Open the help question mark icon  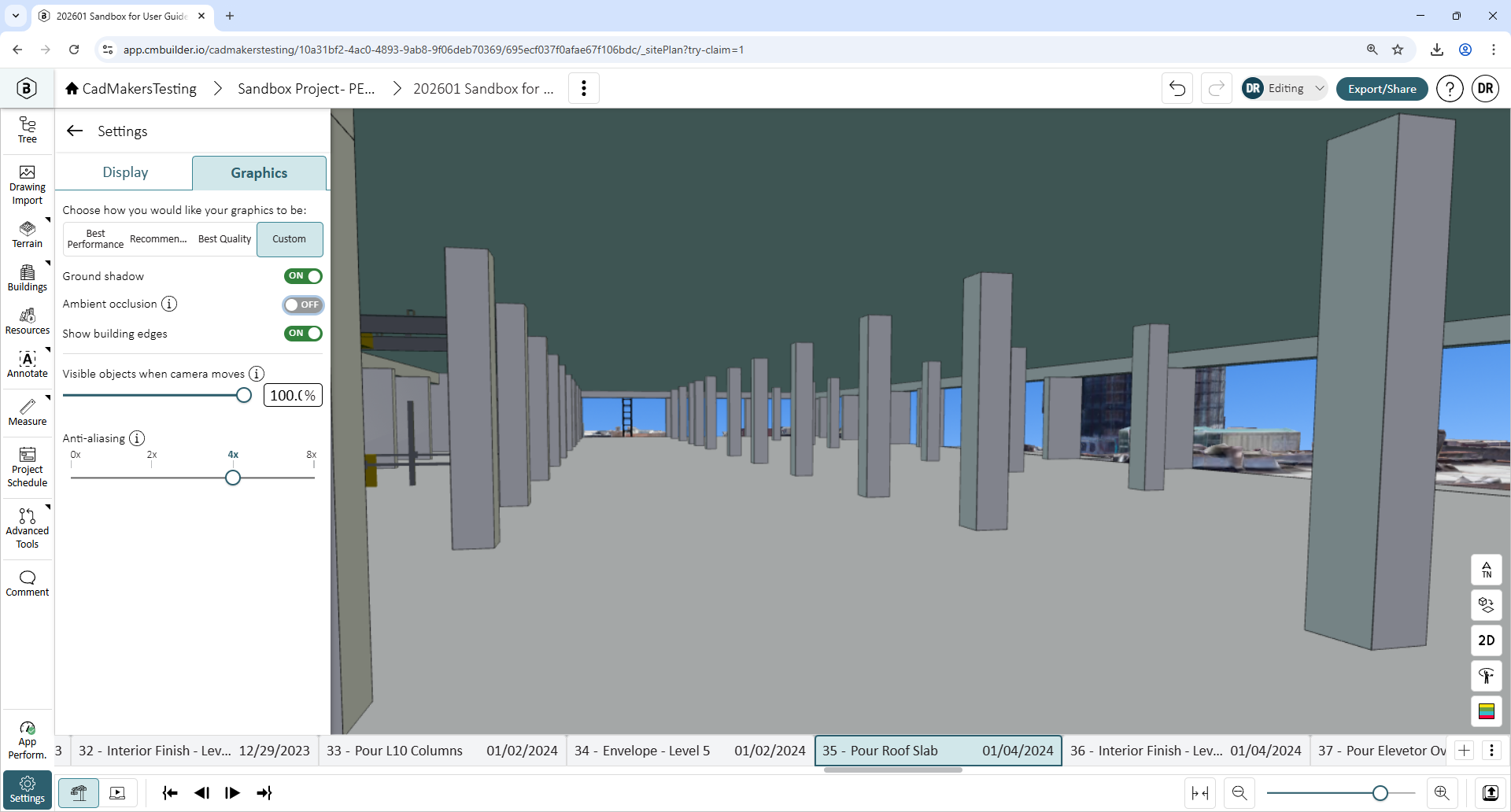coord(1450,88)
